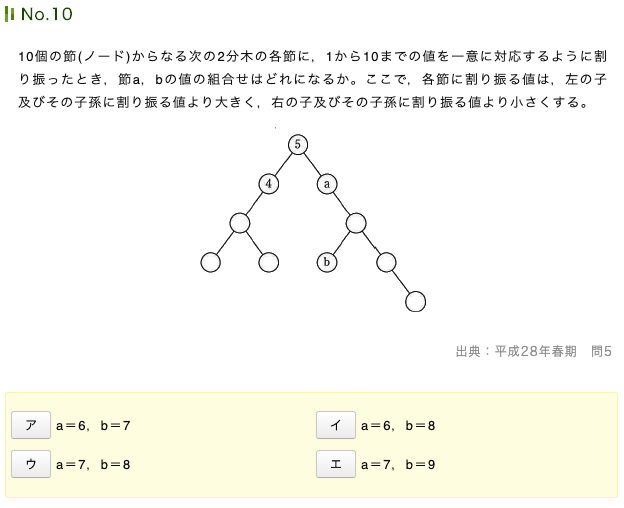624x508 pixels.
Task: Click the "No.10" question heading
Action: 46,16
